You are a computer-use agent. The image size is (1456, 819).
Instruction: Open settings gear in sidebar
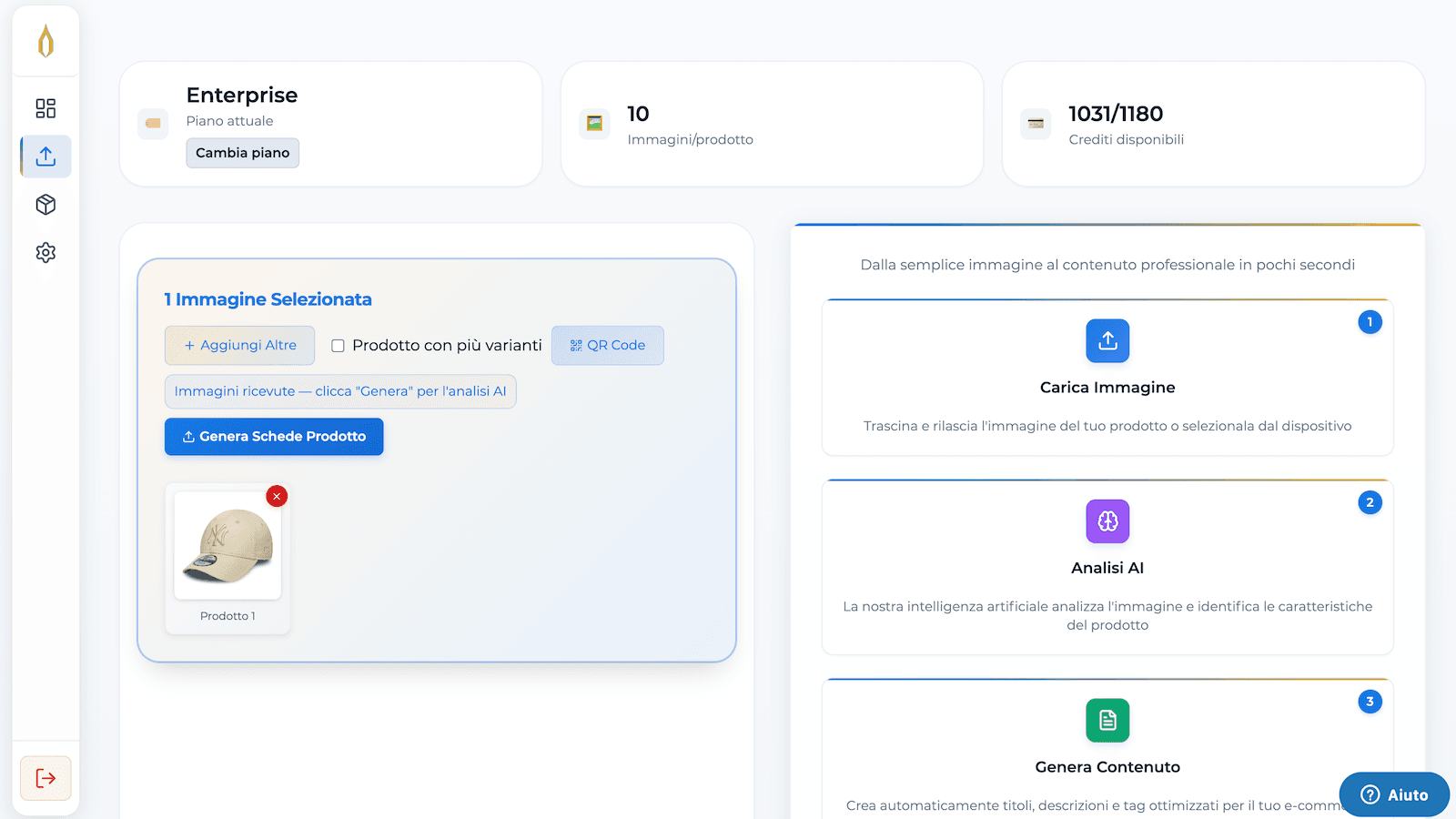tap(45, 252)
